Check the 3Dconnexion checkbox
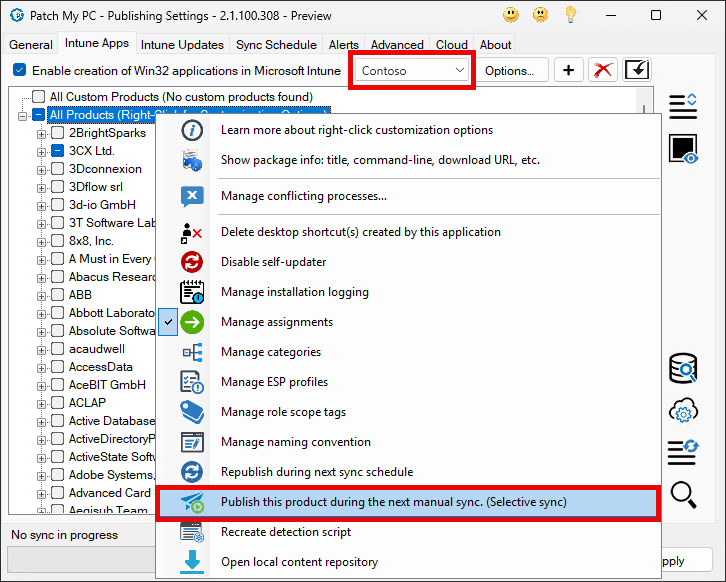 (57, 169)
